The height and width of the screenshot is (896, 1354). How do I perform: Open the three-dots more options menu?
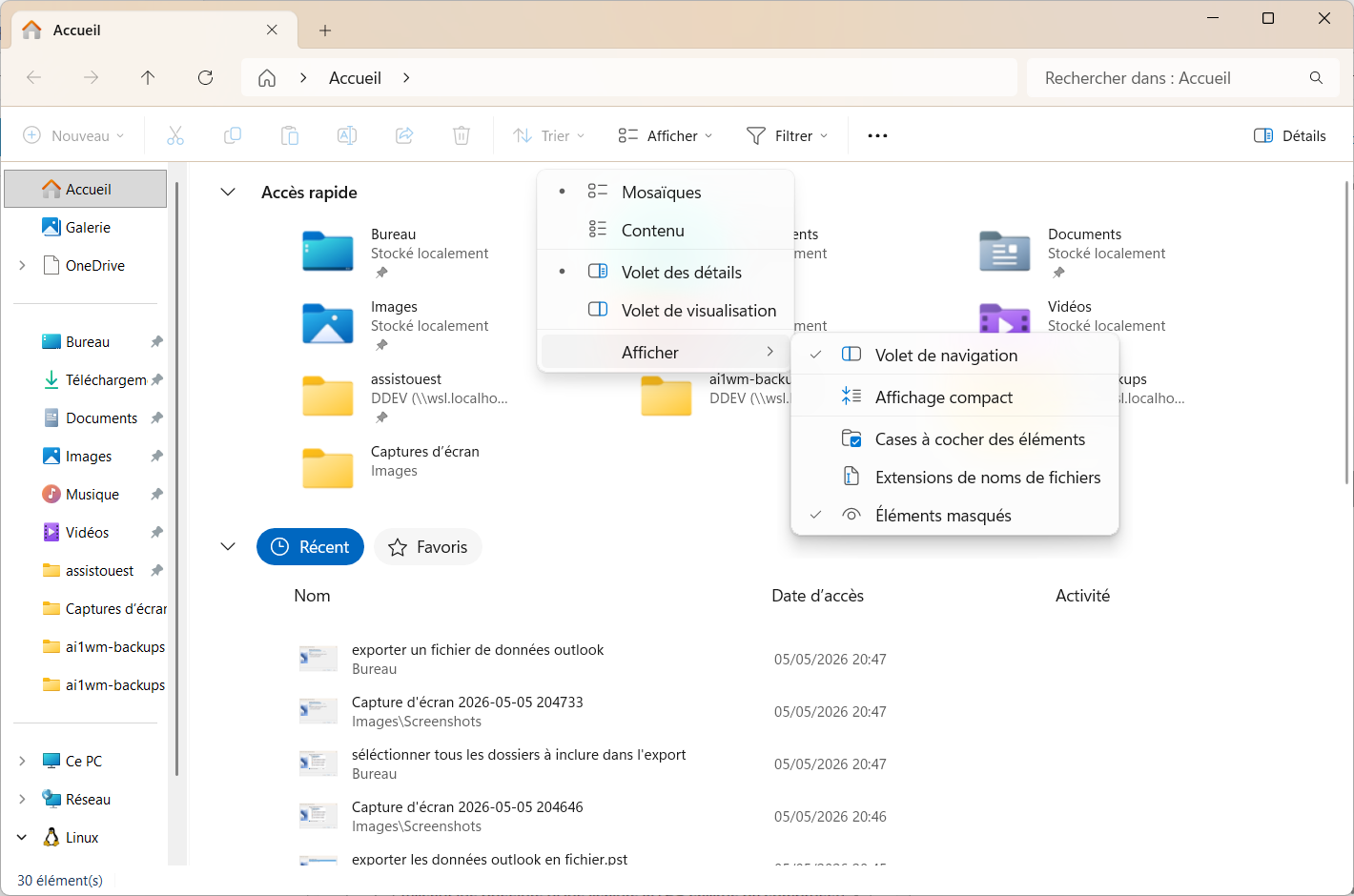(x=878, y=135)
